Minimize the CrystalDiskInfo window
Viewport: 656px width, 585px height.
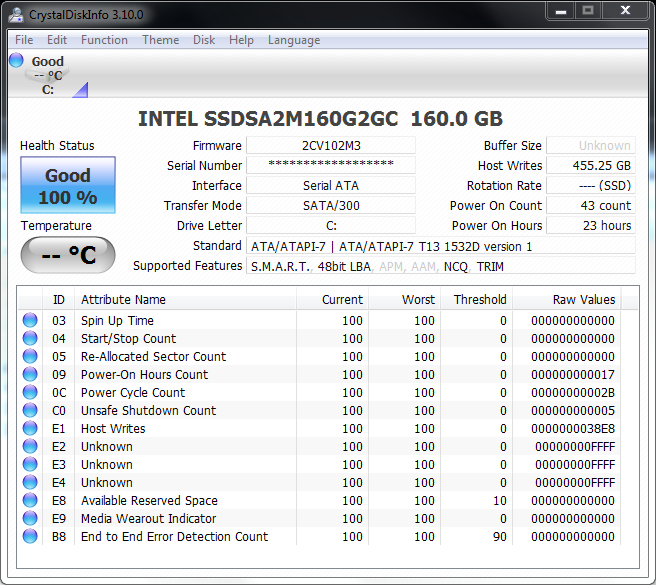(x=561, y=11)
